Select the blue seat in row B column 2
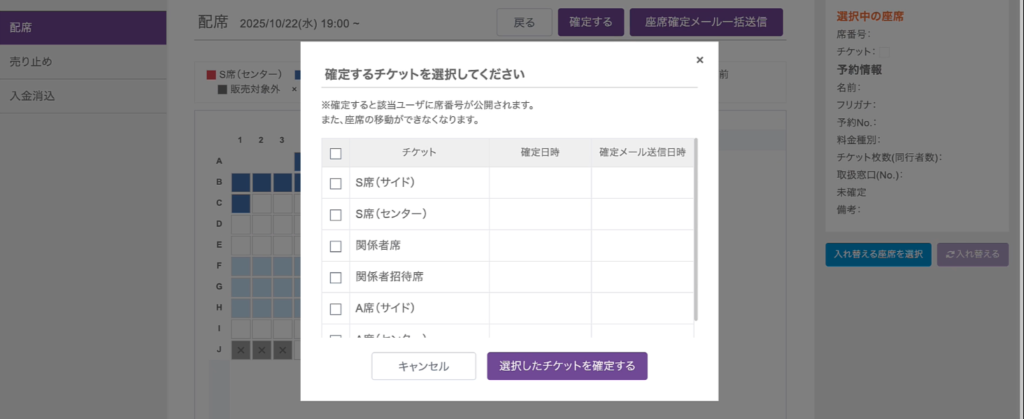This screenshot has width=1024, height=419. pos(261,182)
